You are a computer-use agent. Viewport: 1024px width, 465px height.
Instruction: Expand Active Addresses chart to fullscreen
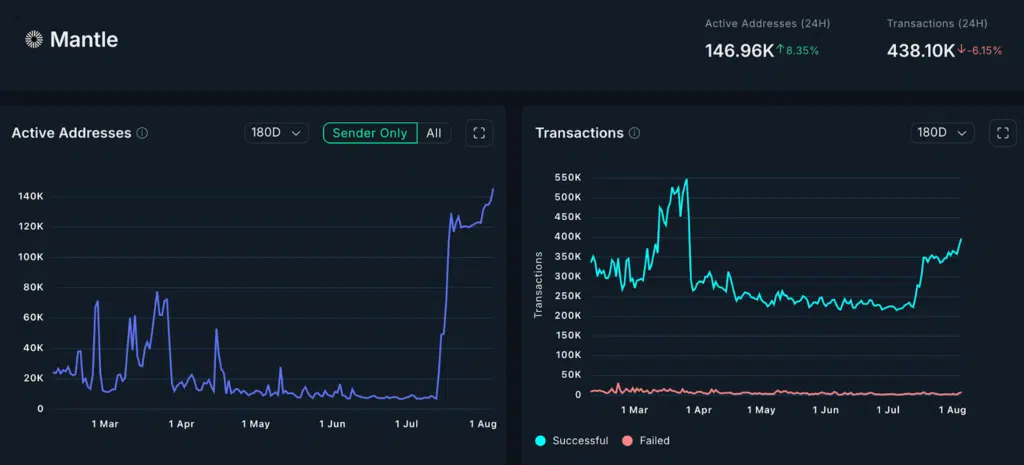tap(479, 133)
